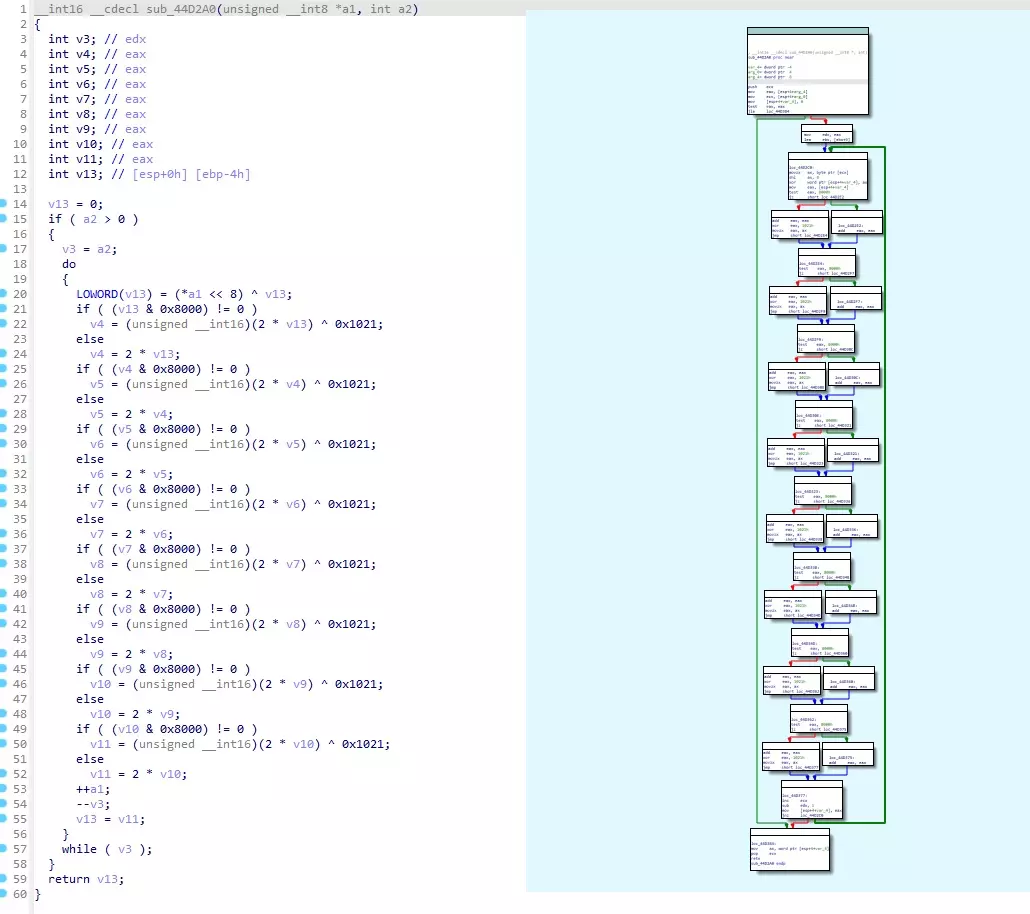This screenshot has height=914, width=1030.
Task: Click the breakpoint marker beside line 17
Action: tap(5, 249)
